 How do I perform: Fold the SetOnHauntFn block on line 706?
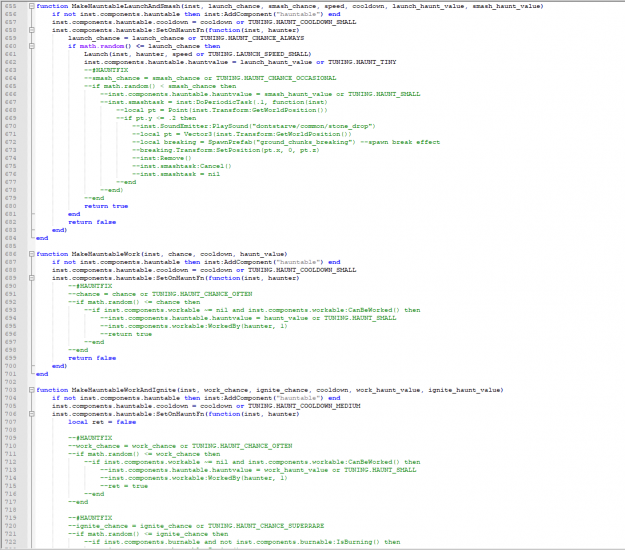pos(29,413)
